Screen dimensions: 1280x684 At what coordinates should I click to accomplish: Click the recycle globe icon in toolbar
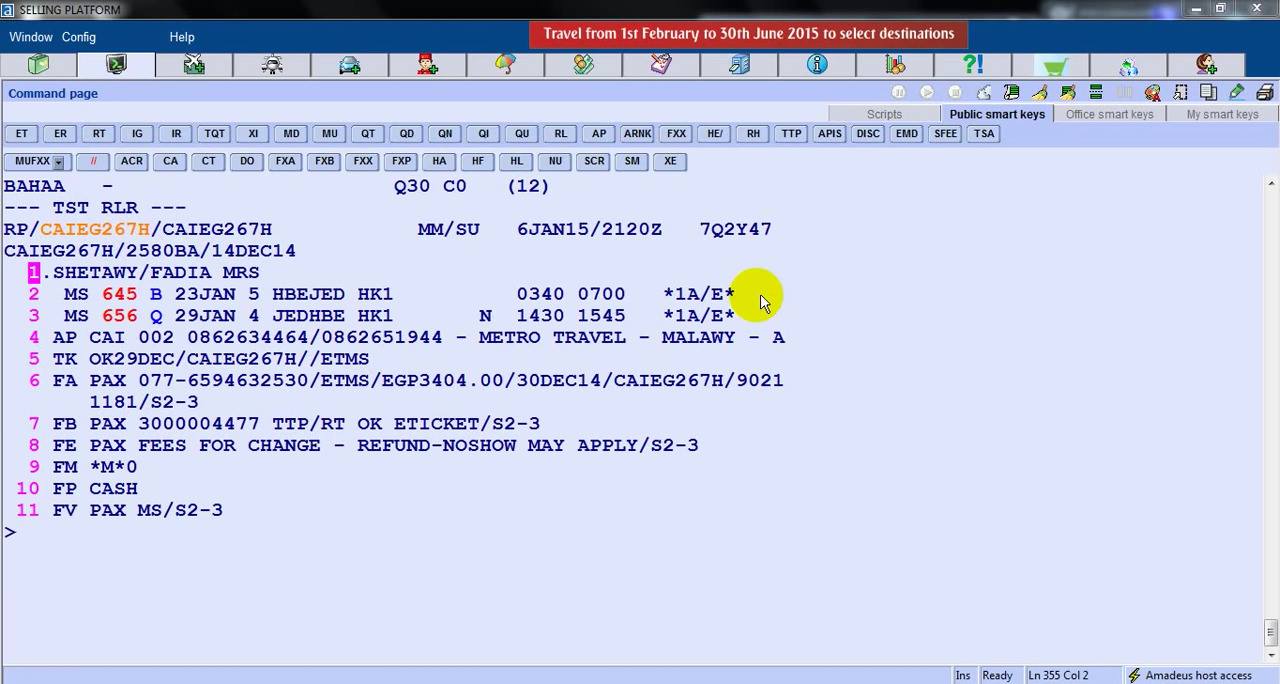pyautogui.click(x=1129, y=66)
